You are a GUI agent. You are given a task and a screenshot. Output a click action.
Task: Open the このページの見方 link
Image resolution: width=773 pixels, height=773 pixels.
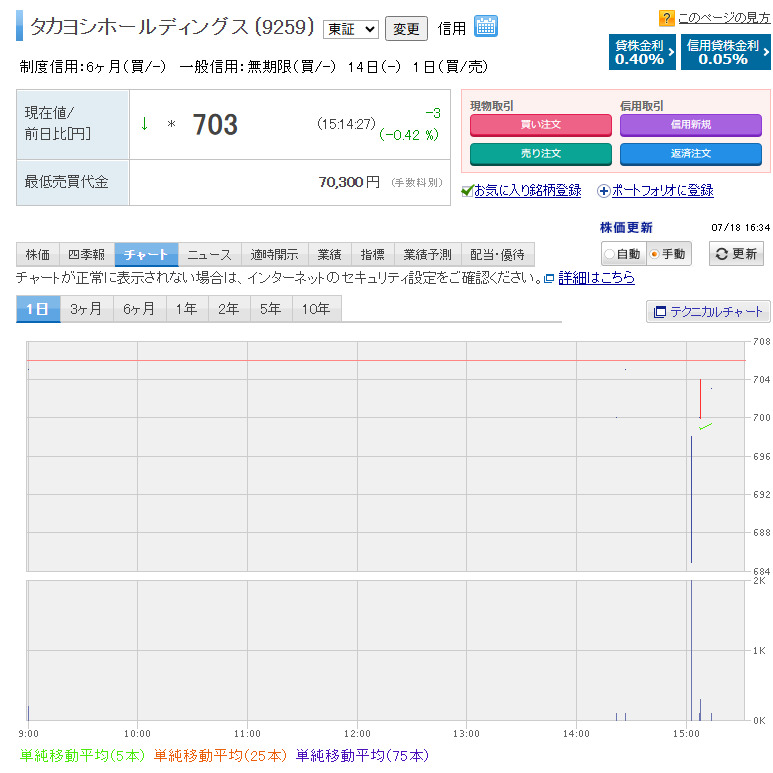click(724, 18)
